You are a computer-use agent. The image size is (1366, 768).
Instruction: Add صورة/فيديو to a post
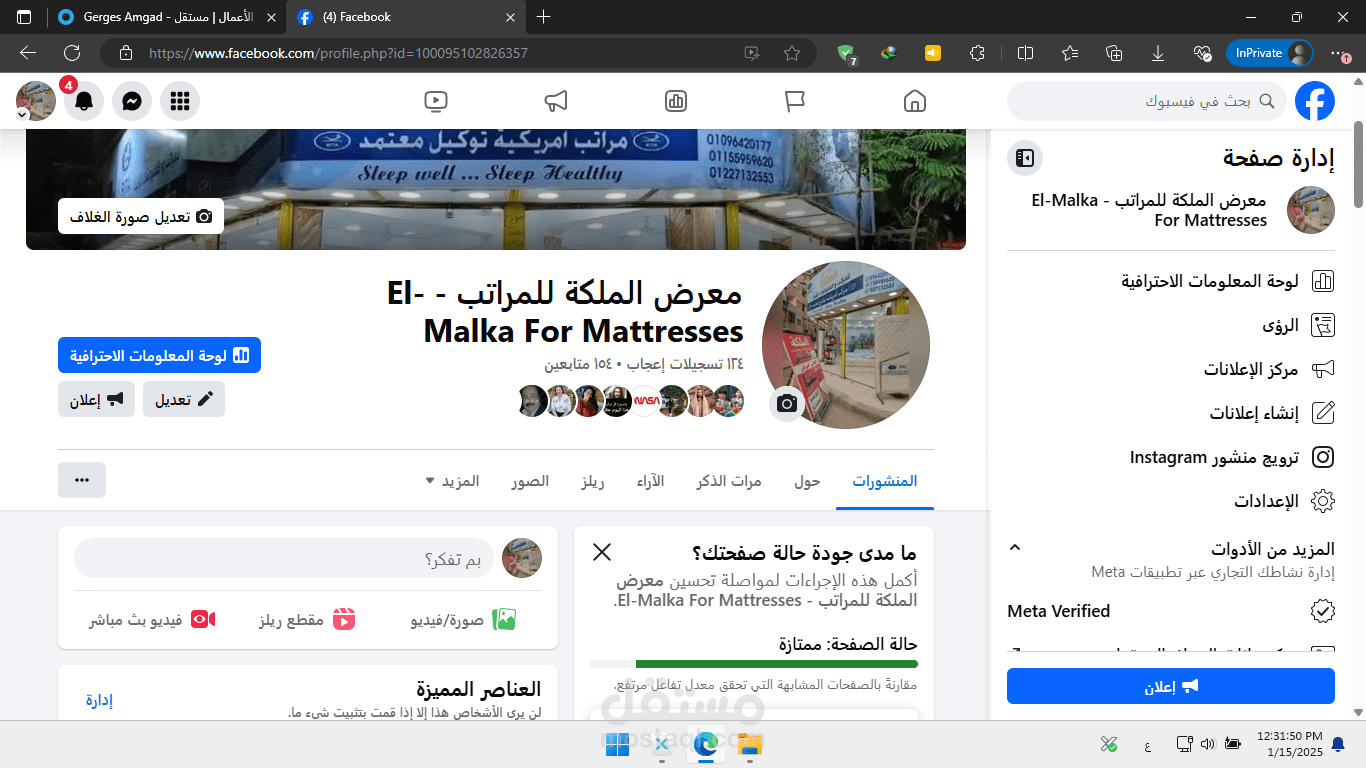pyautogui.click(x=463, y=620)
